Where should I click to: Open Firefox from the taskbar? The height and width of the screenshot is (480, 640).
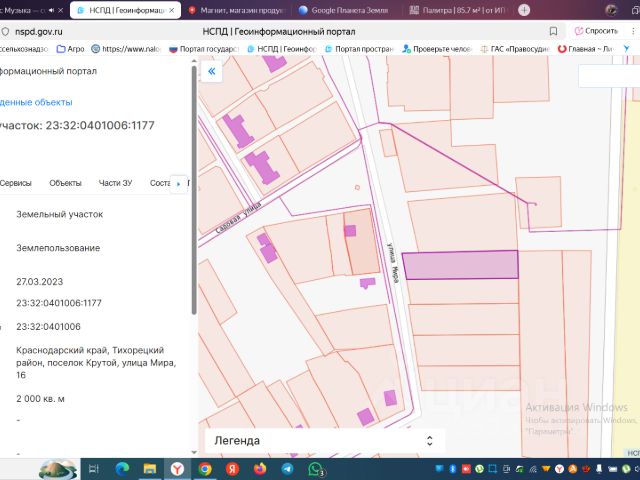pyautogui.click(x=260, y=468)
